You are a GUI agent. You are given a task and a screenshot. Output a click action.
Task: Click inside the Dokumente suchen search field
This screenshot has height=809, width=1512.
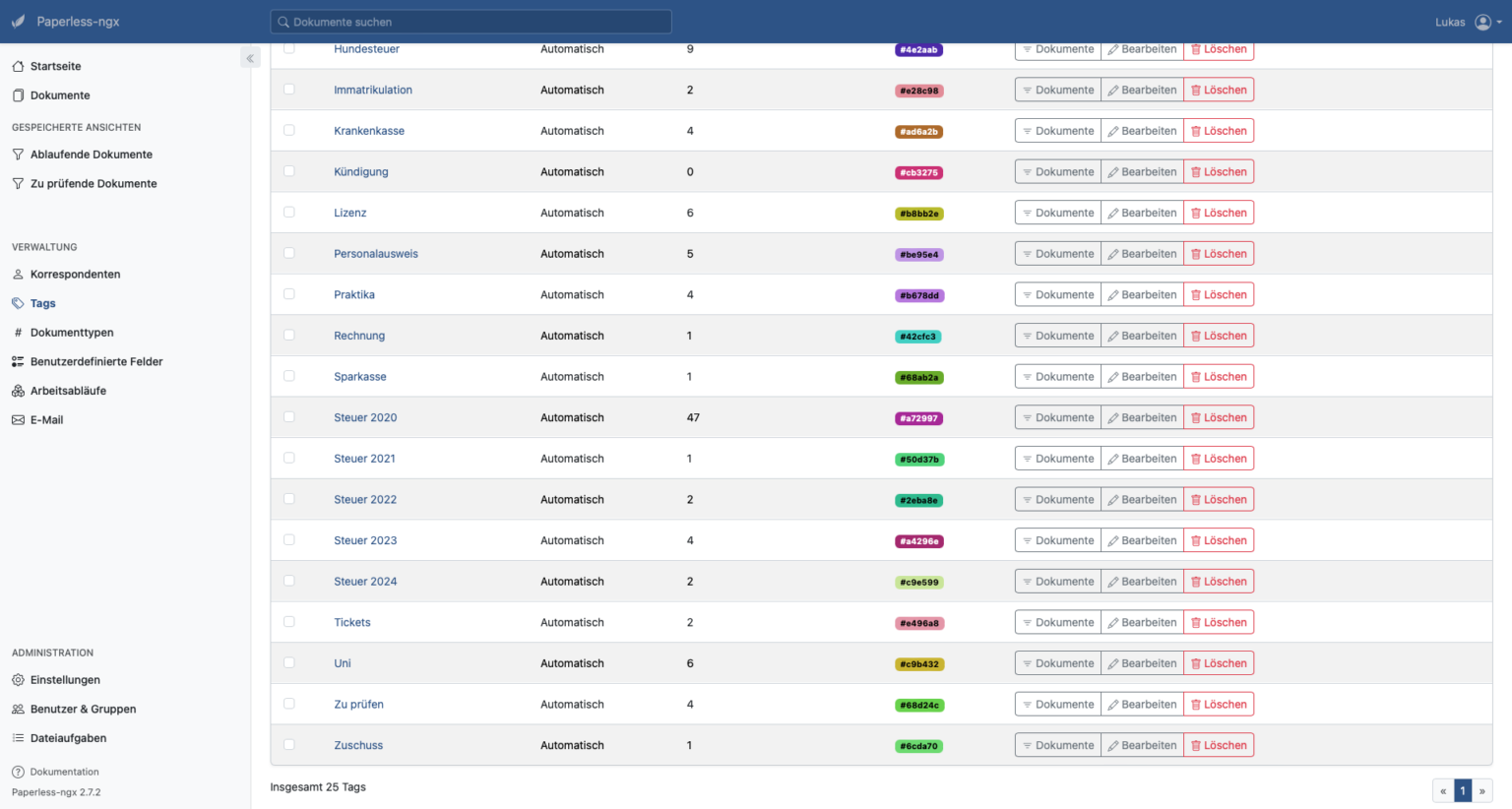tap(470, 21)
